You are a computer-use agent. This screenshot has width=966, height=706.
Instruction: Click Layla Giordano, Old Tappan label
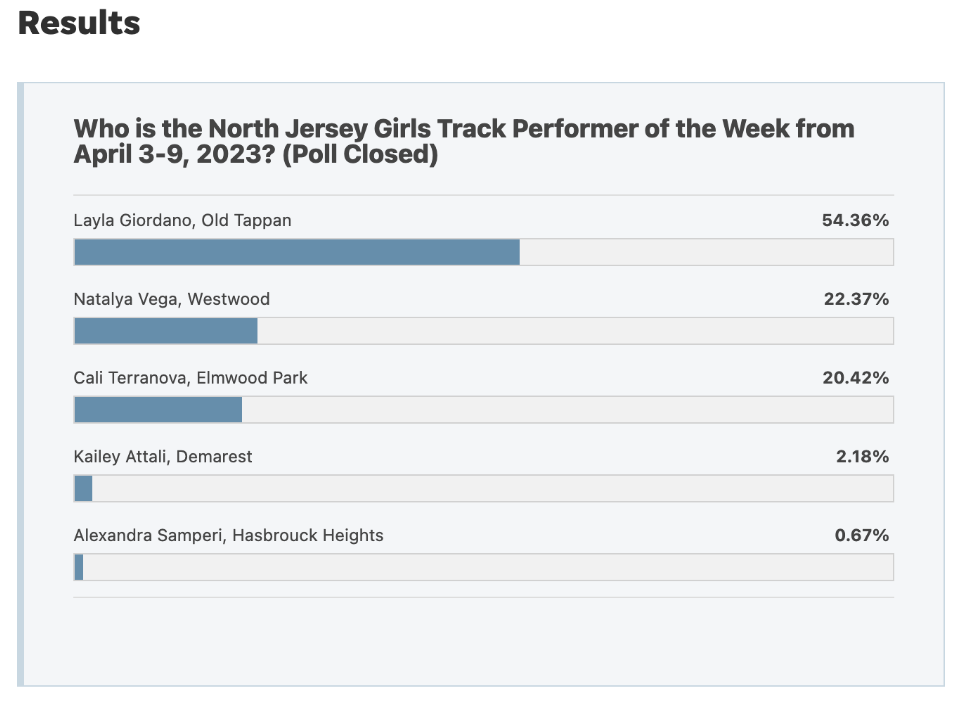(182, 220)
